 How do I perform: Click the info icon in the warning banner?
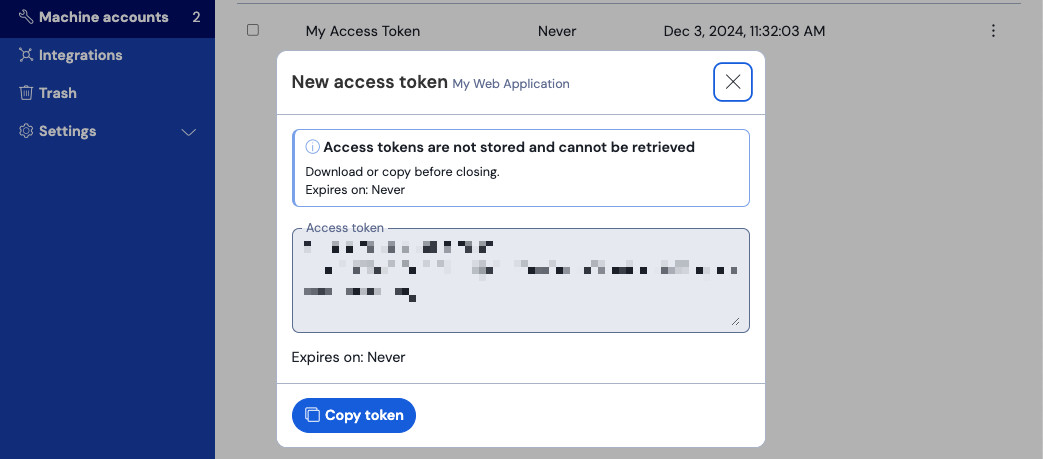coord(312,147)
